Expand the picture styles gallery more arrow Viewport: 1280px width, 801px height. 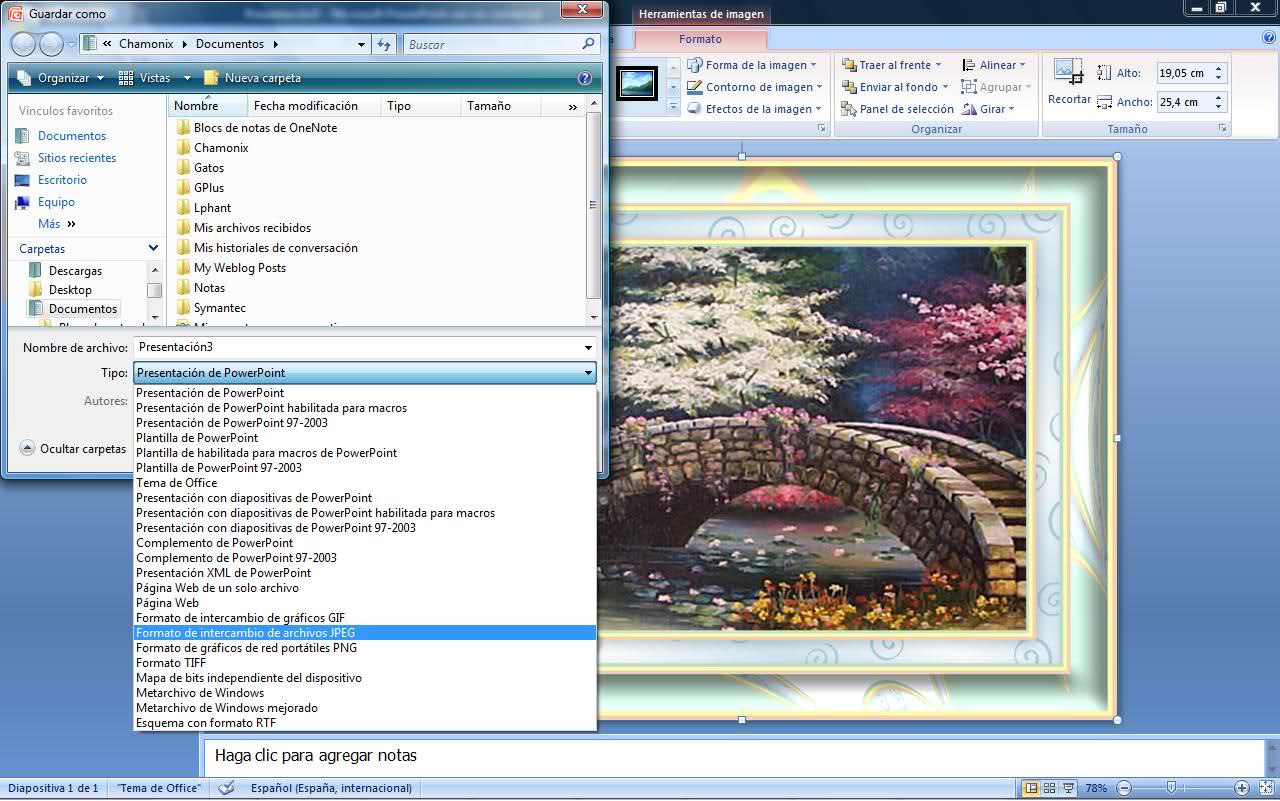pyautogui.click(x=673, y=107)
